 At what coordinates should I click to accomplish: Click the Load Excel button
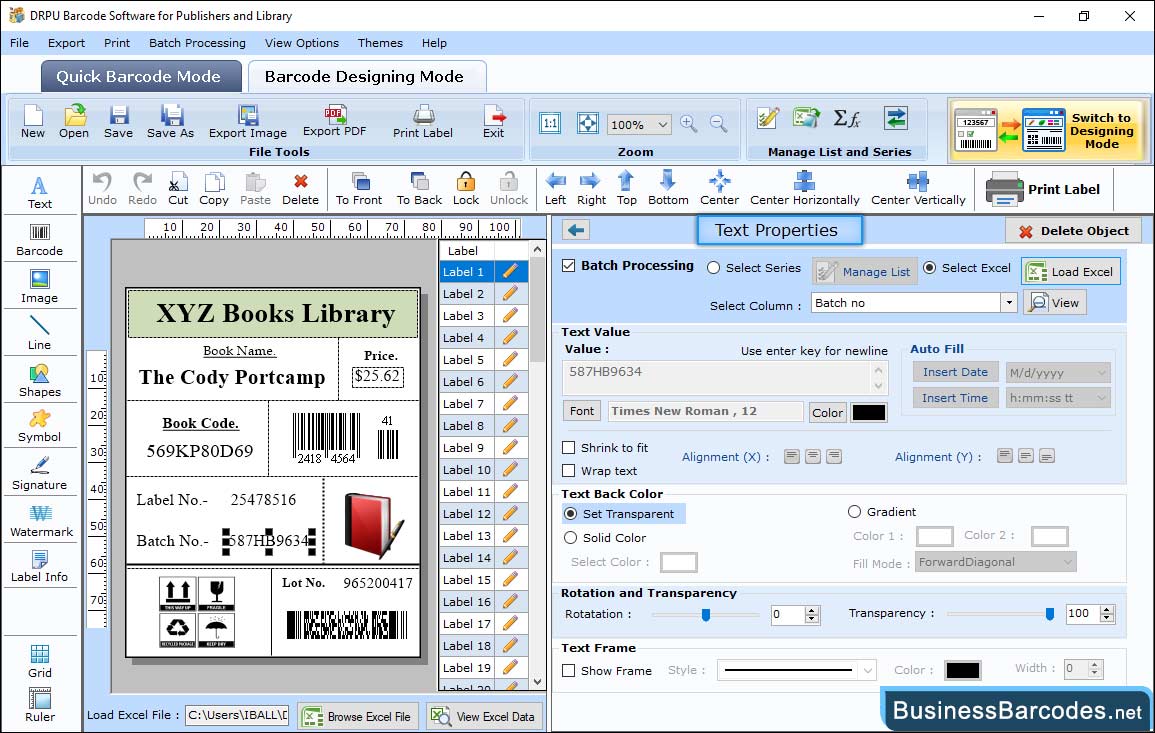coord(1071,271)
